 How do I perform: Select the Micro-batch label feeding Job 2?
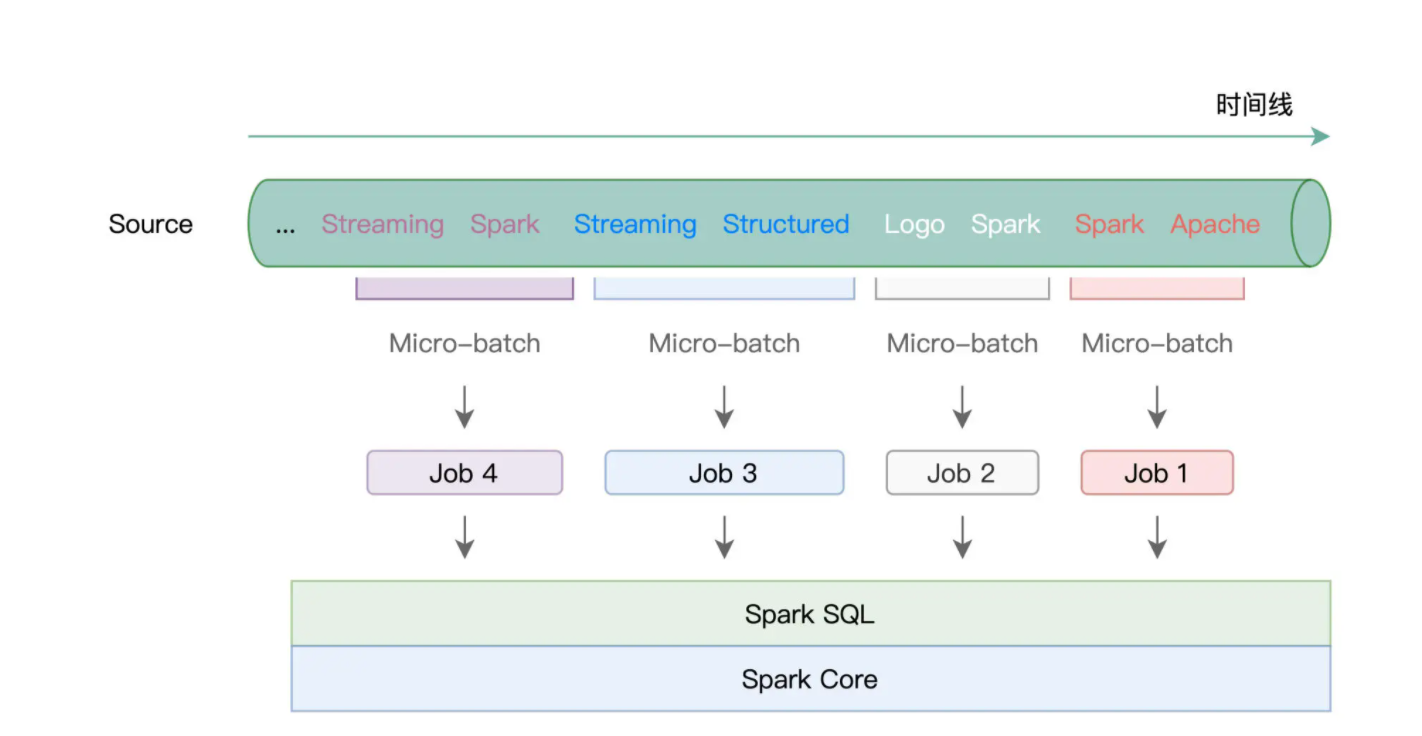click(963, 344)
